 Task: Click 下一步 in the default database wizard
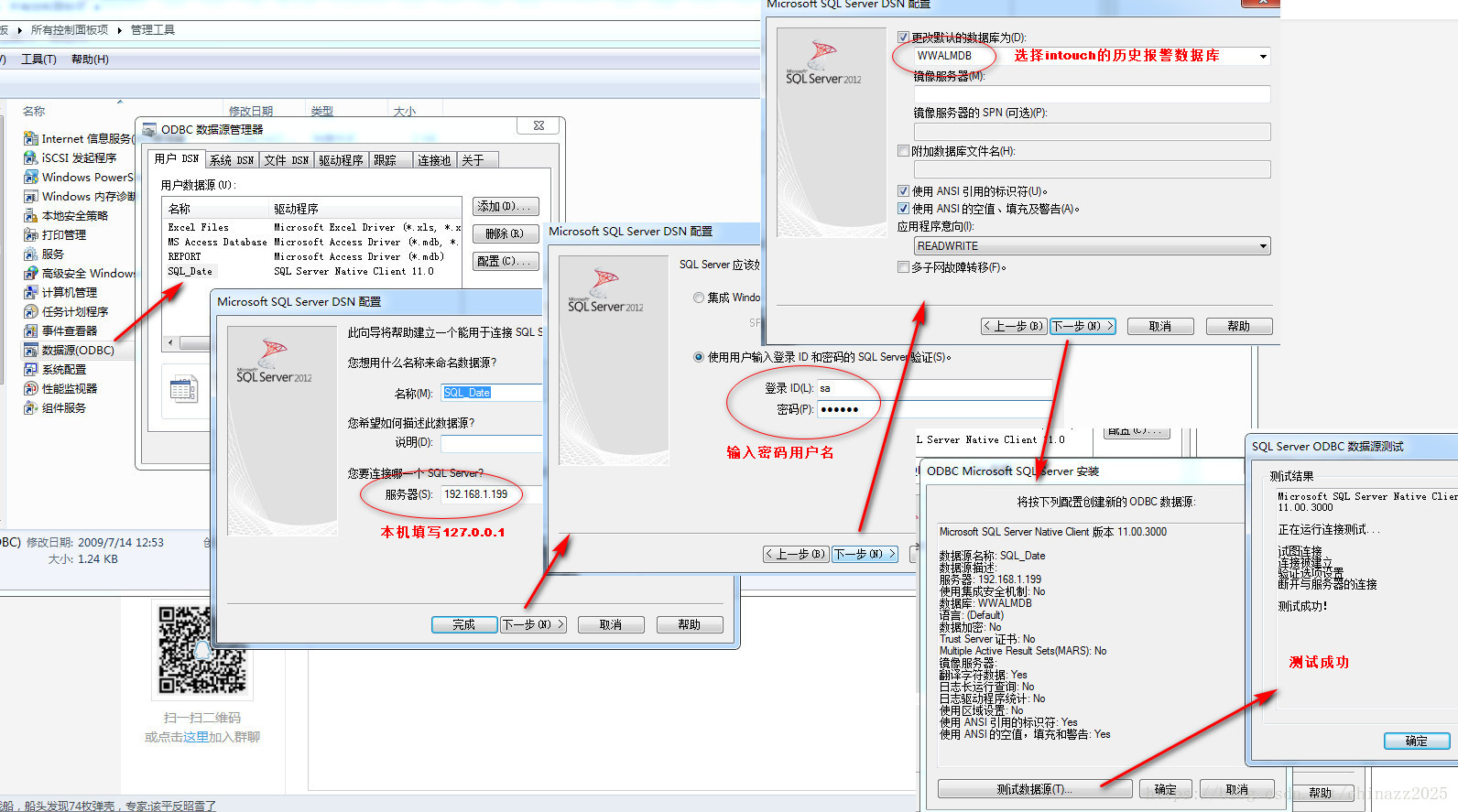pyautogui.click(x=1083, y=326)
